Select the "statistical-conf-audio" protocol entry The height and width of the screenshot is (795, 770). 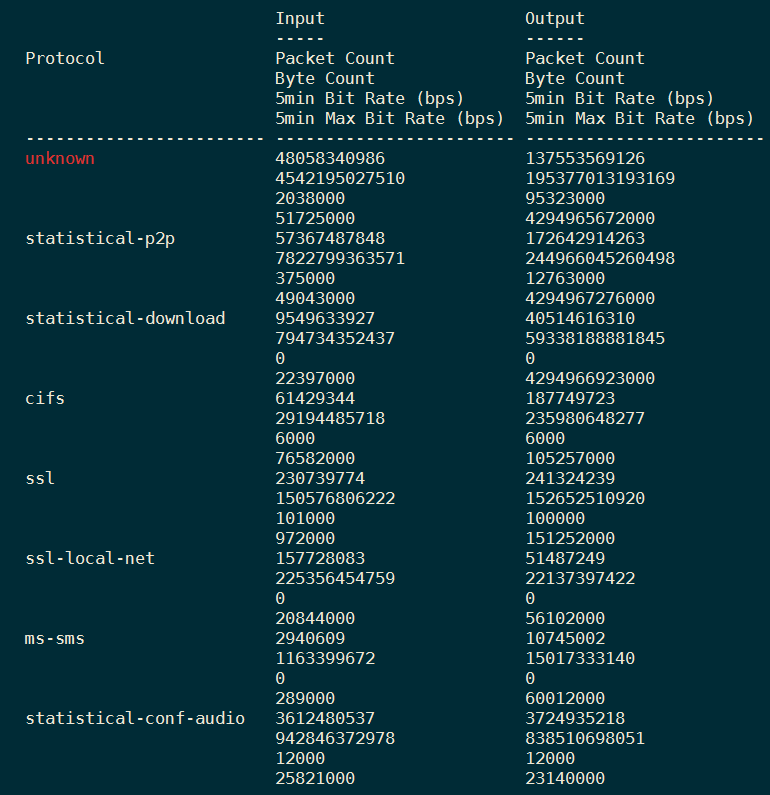coord(135,718)
